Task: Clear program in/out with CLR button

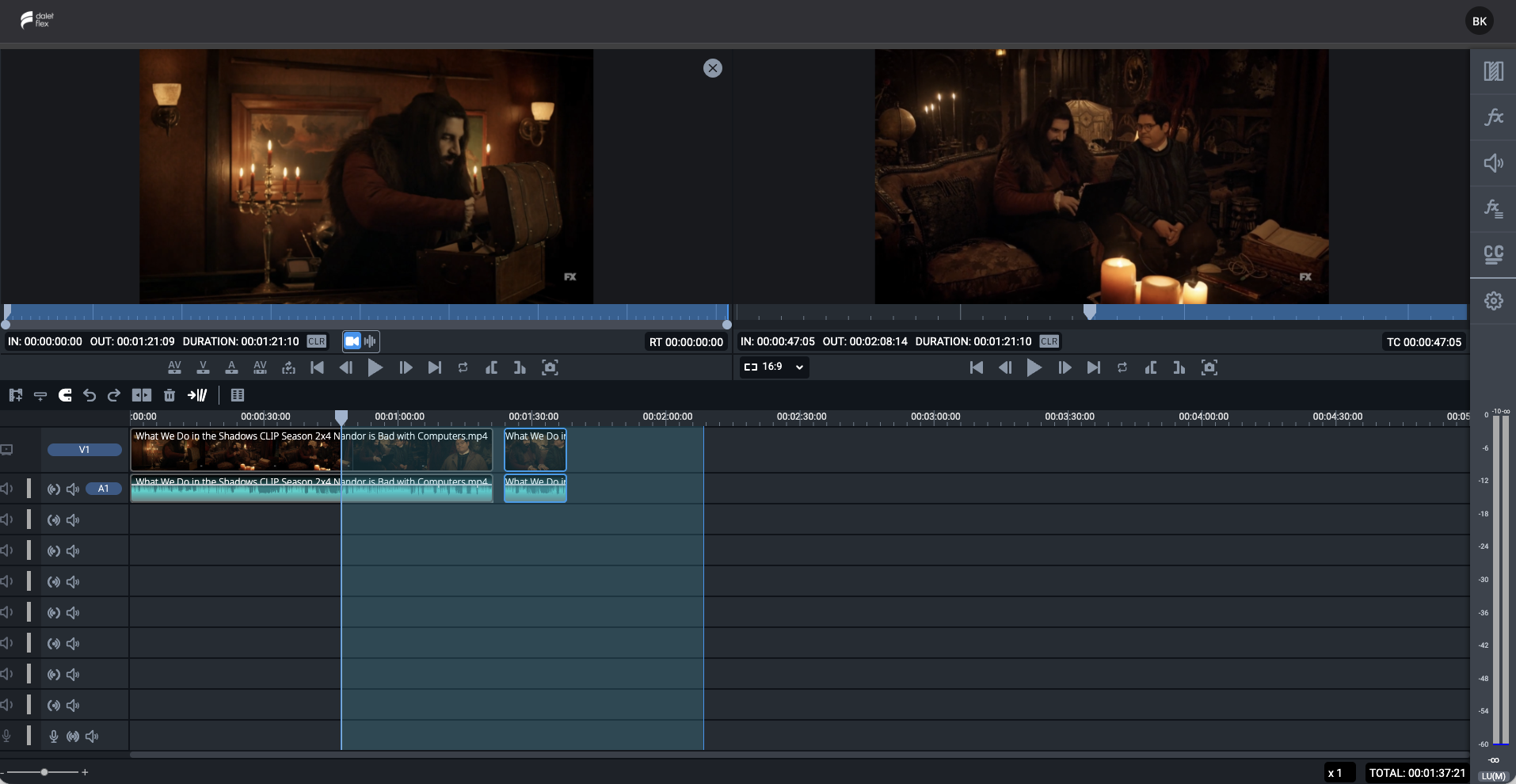Action: (x=1049, y=341)
